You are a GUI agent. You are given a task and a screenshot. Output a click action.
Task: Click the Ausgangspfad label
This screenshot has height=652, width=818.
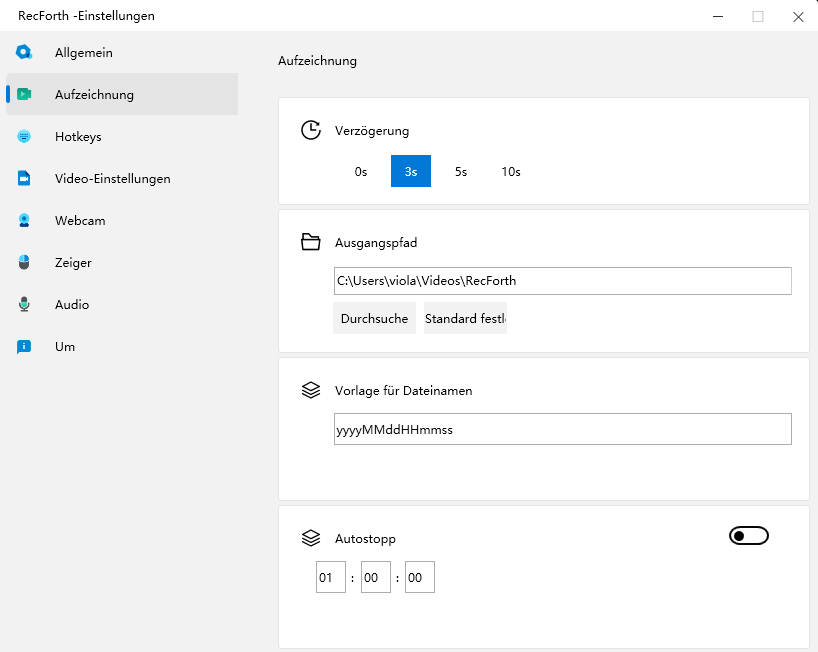[376, 243]
